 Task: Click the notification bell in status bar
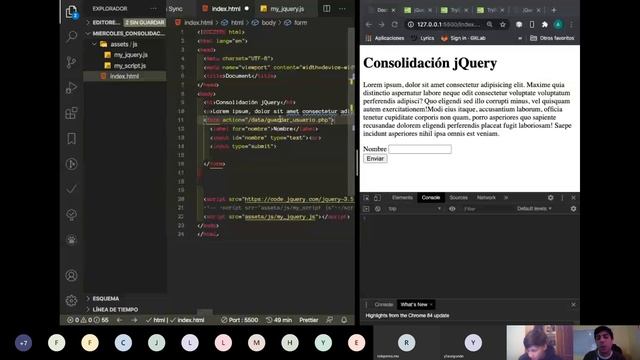[x=344, y=320]
